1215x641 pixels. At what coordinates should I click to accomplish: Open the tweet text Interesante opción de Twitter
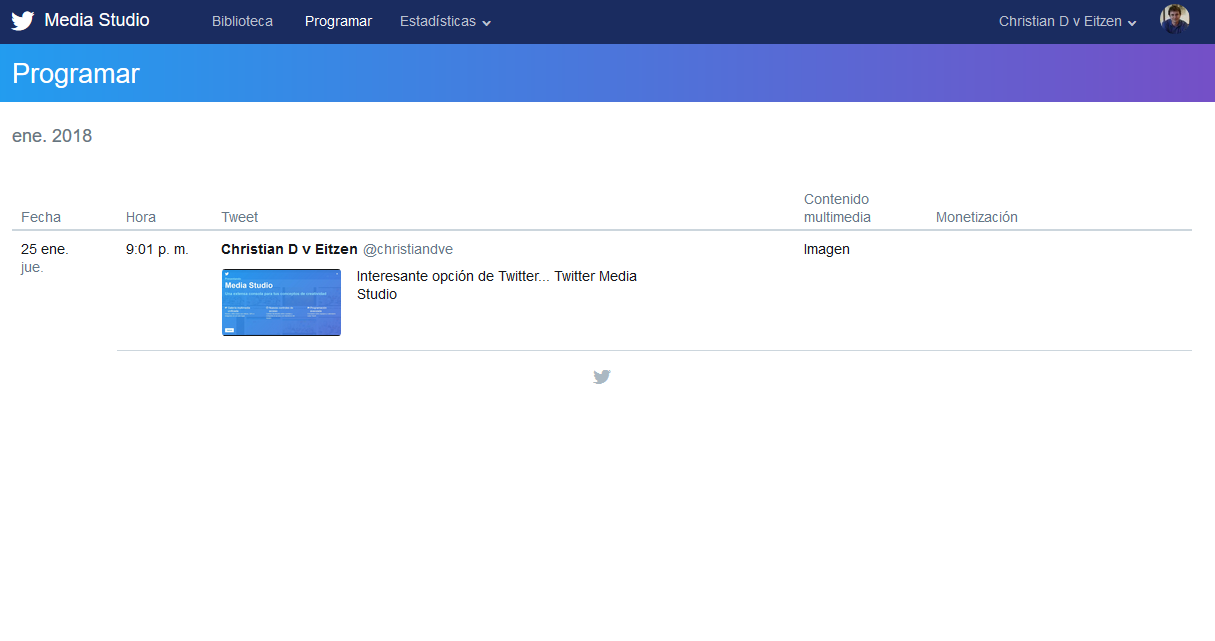tap(497, 285)
